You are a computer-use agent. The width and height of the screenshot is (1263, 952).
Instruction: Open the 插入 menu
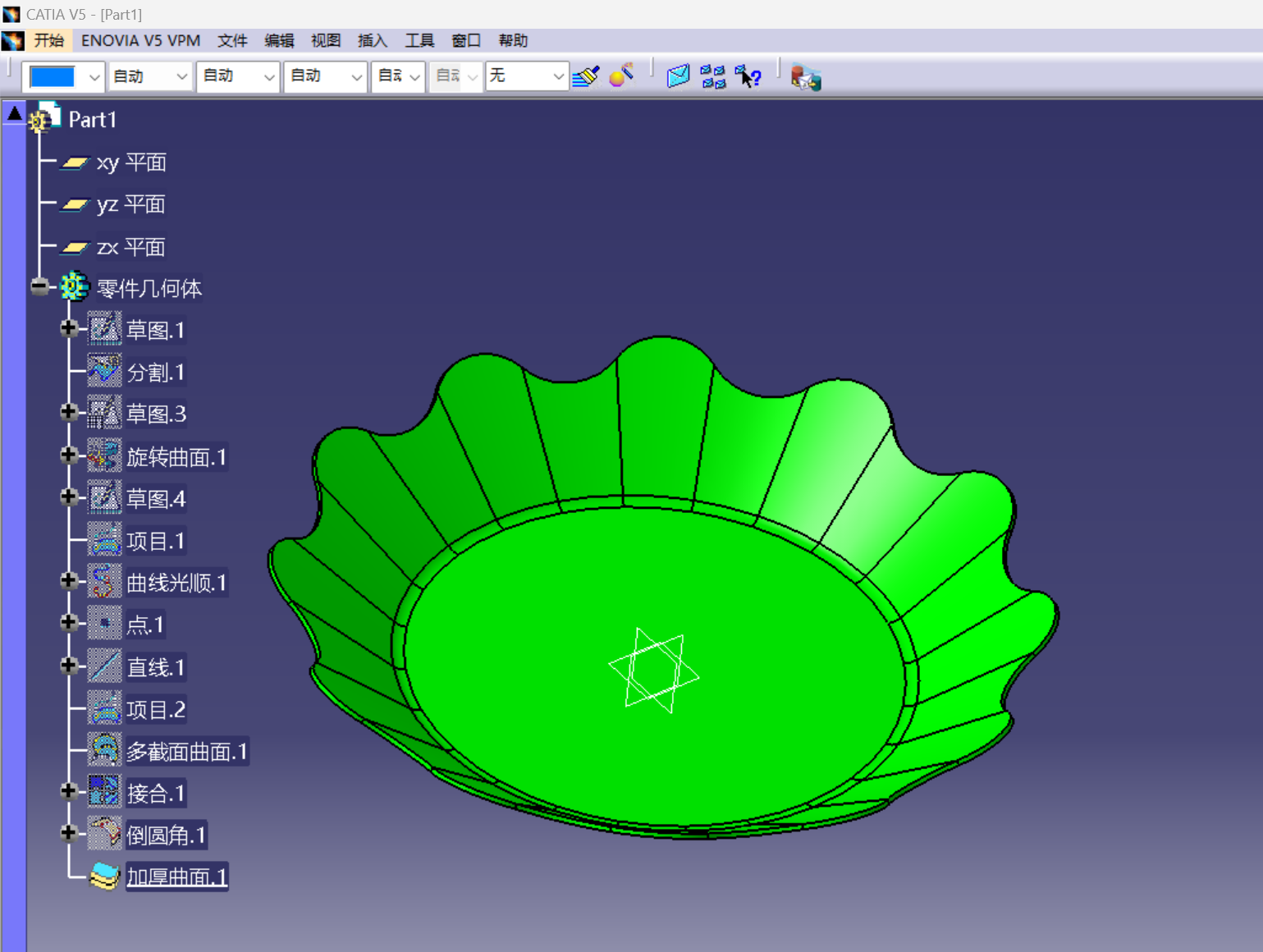(373, 40)
